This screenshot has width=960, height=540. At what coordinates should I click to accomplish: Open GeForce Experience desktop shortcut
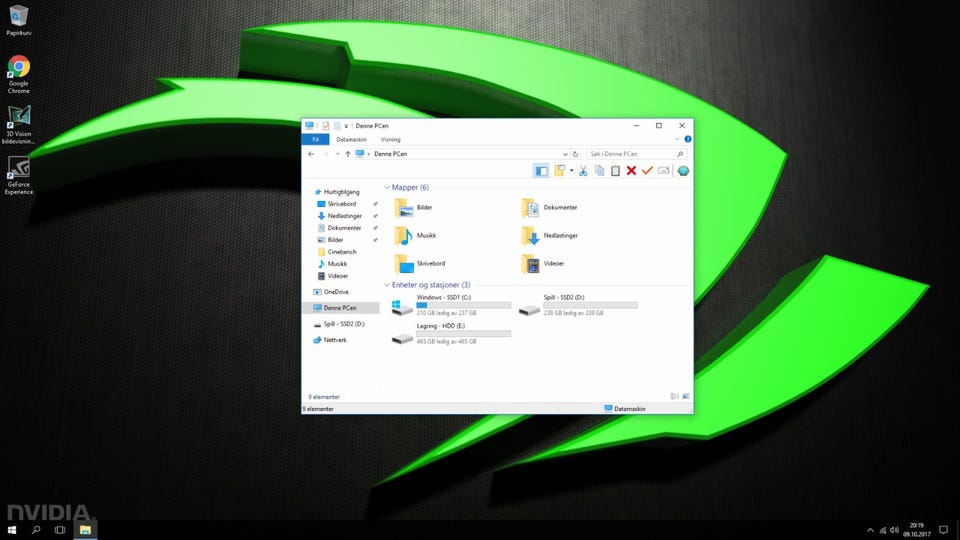[18, 176]
